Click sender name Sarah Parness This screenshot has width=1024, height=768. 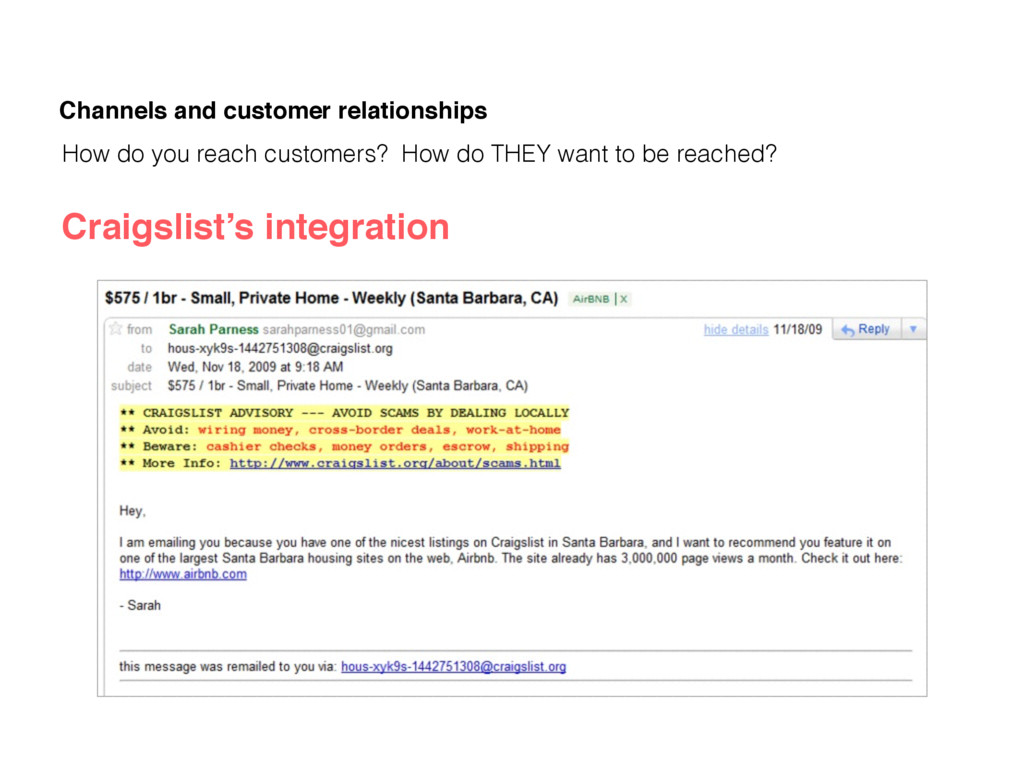[x=214, y=329]
